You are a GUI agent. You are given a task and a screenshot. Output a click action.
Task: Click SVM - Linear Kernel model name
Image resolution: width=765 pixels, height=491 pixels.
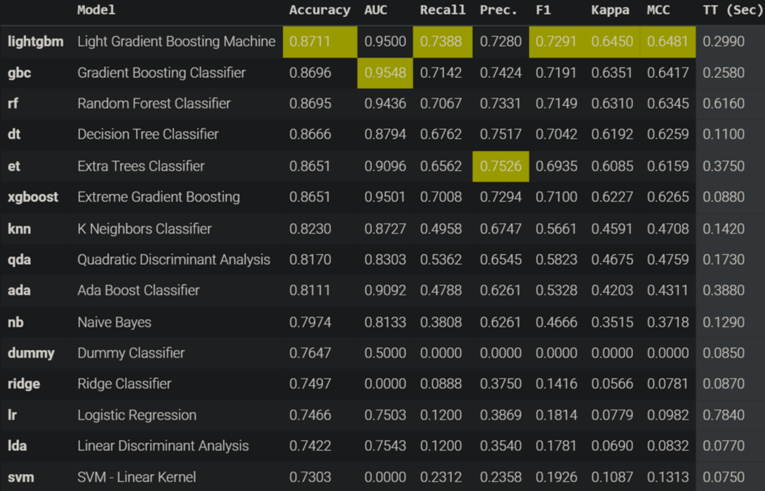point(137,477)
